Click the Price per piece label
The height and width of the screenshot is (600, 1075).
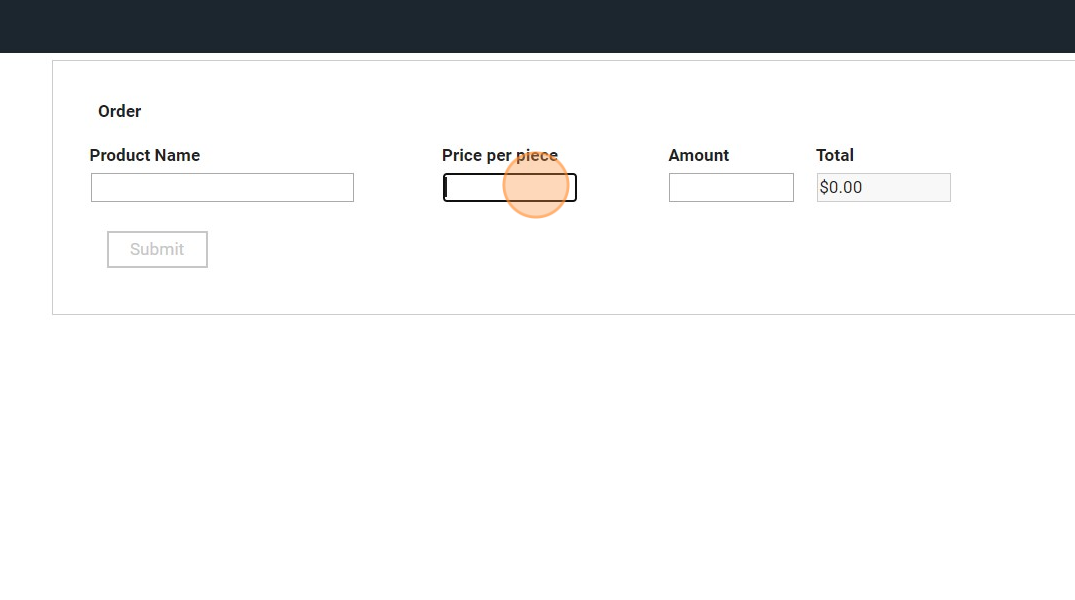click(499, 155)
